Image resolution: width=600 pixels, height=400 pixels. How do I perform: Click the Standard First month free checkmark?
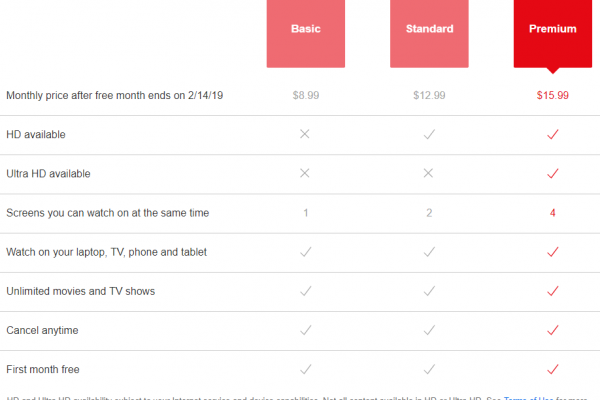[x=429, y=369]
